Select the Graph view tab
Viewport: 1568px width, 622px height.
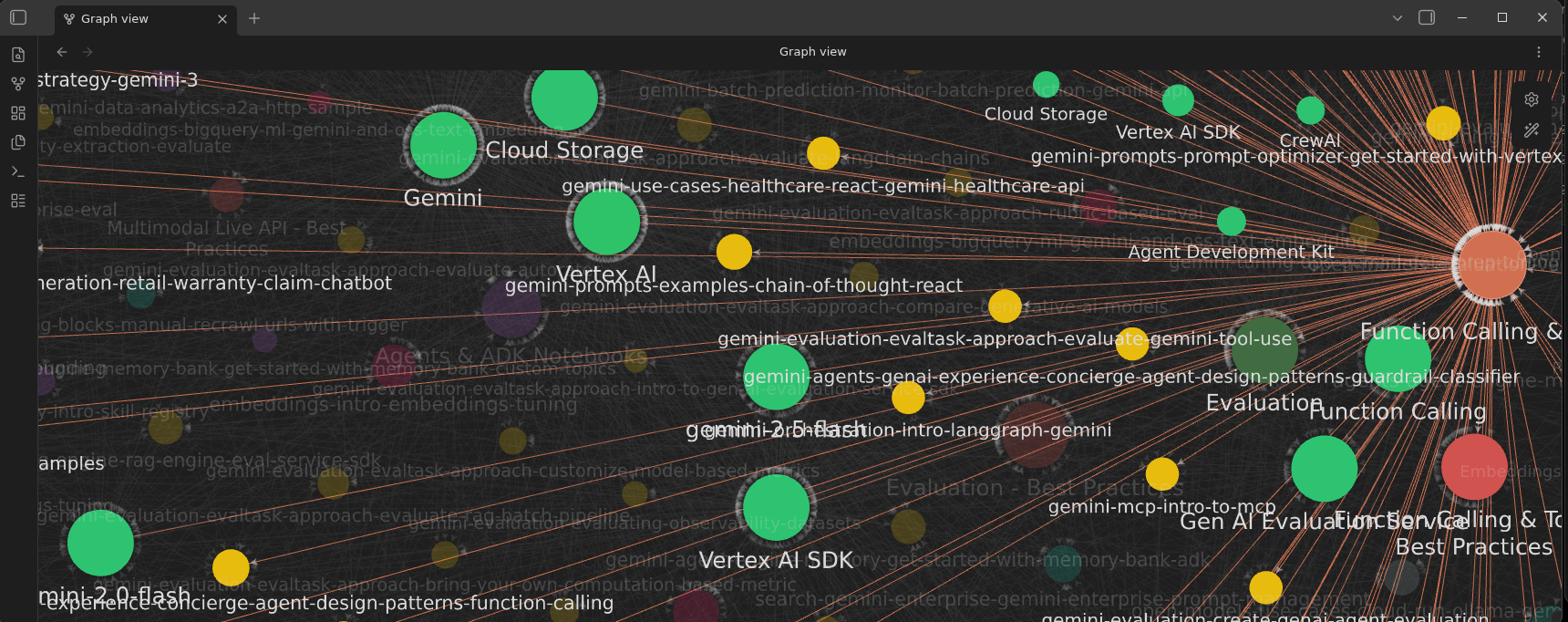[x=145, y=18]
